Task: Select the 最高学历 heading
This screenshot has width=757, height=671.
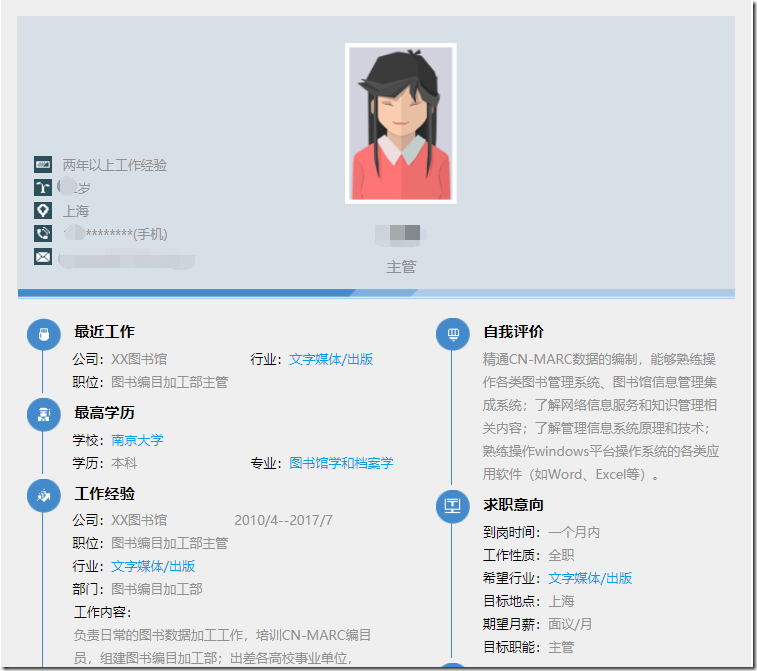Action: (104, 413)
